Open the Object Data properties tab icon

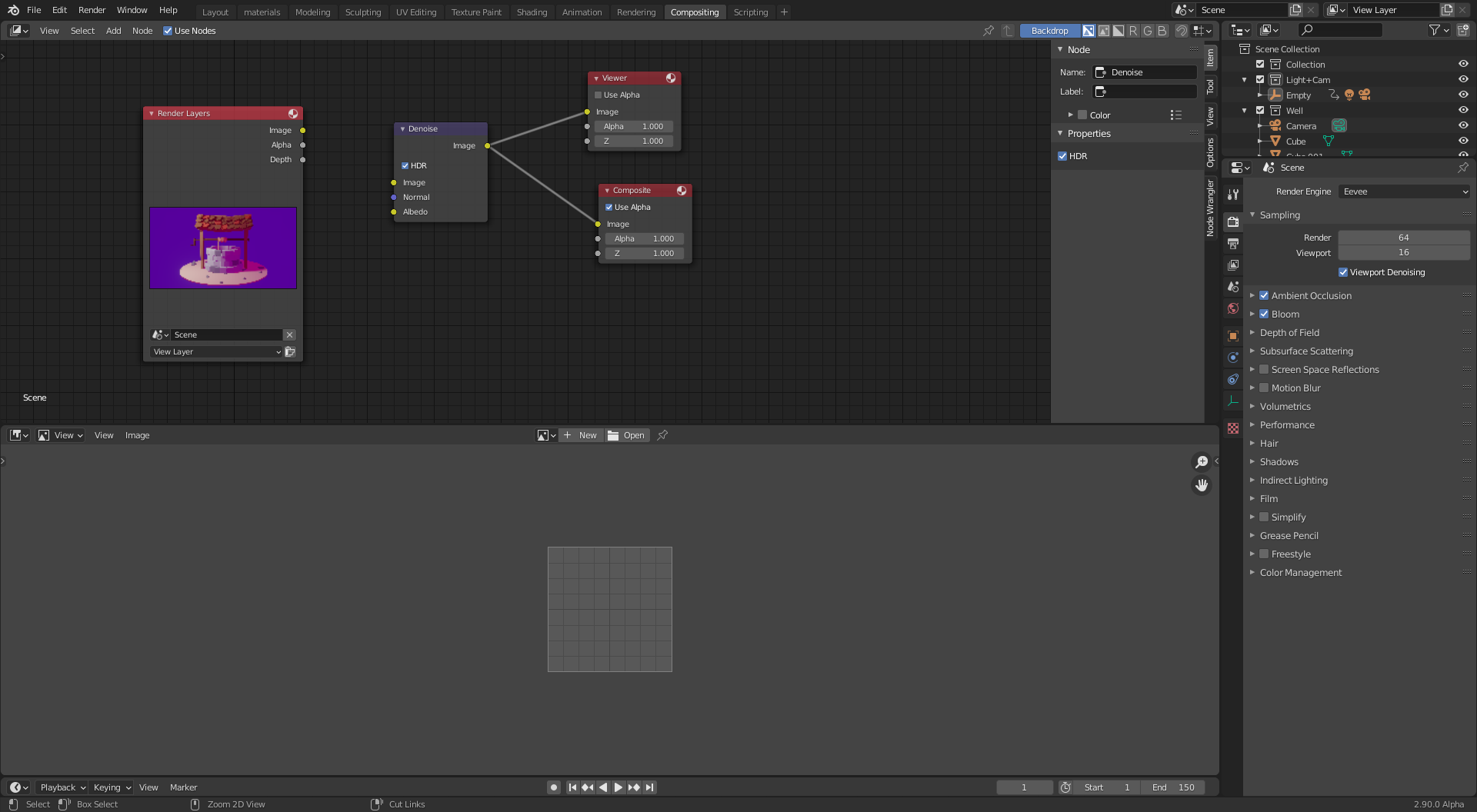(1233, 401)
